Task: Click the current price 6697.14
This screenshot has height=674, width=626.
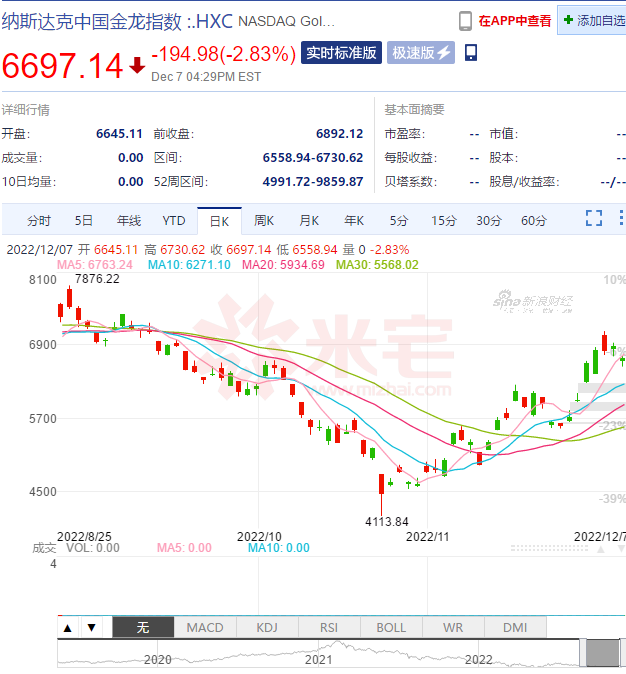Action: tap(63, 66)
